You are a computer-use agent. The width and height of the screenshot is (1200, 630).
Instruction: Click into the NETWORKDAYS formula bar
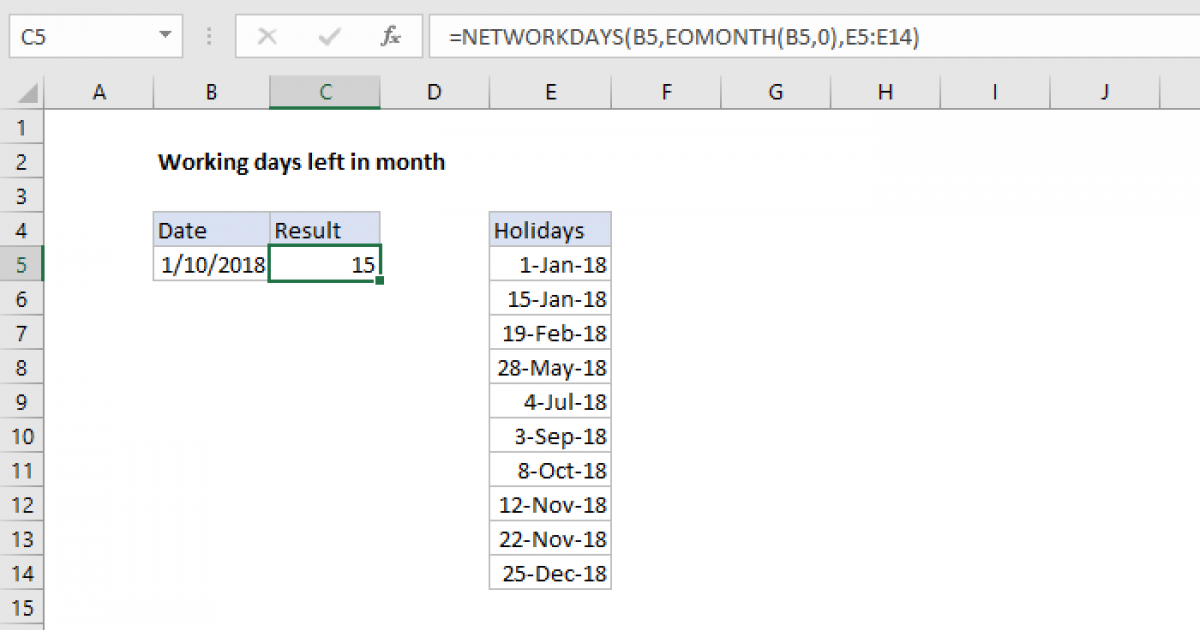coord(800,37)
